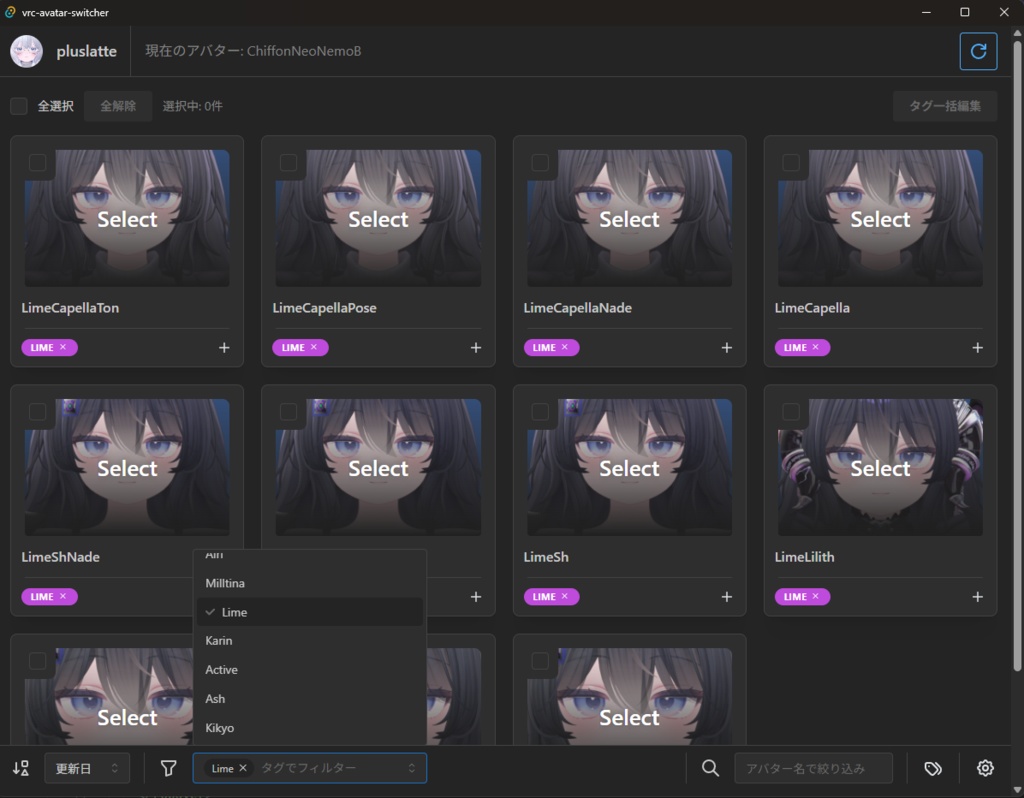Open settings via the gear icon
This screenshot has width=1024, height=798.
tap(985, 767)
